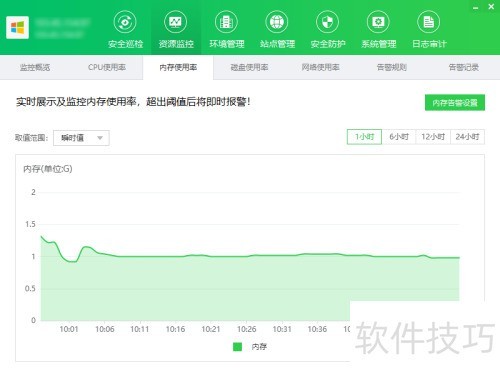Click the memory line dip near 10:01
The image size is (500, 375).
point(72,262)
